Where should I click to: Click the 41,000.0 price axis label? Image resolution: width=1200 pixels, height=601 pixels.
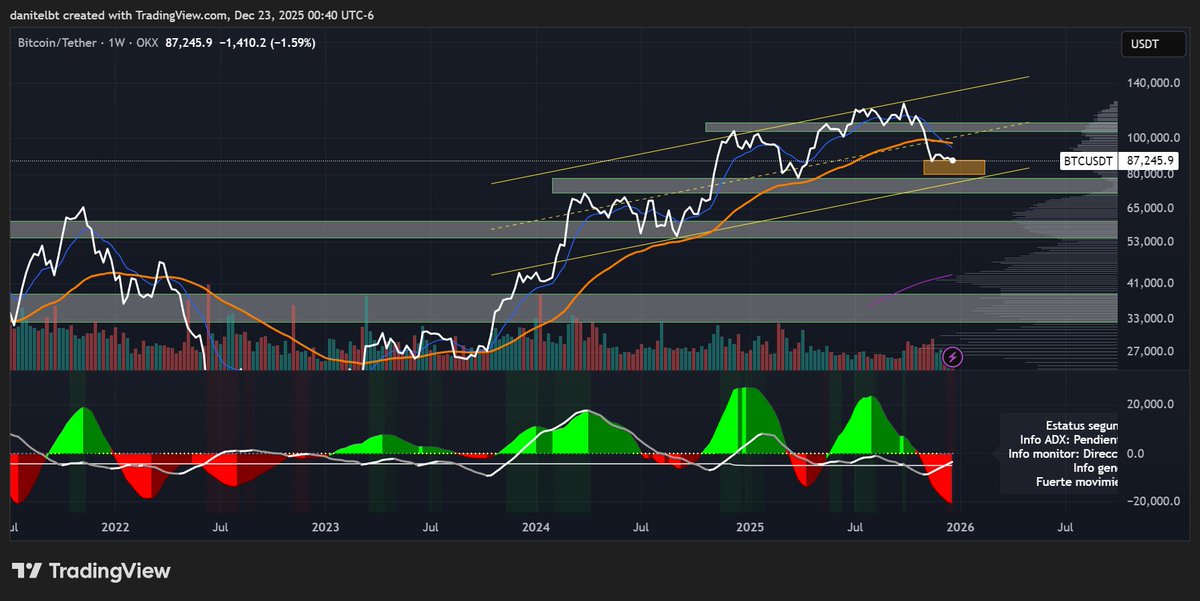1150,283
